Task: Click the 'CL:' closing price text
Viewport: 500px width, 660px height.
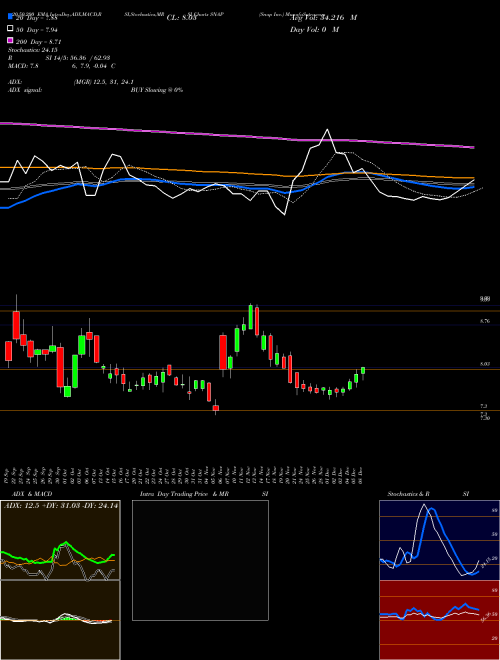Action: (181, 18)
